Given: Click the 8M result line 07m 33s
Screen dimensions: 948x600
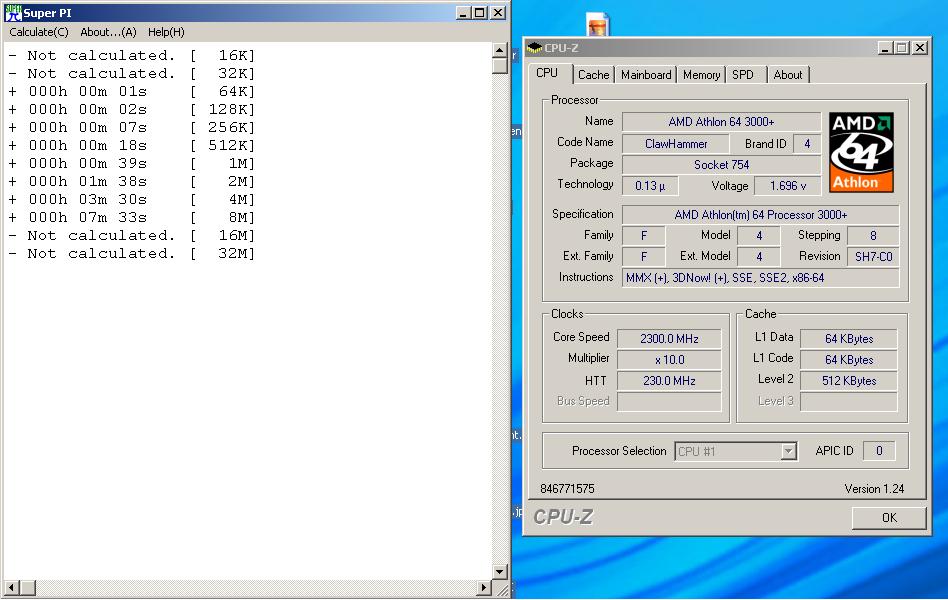Looking at the screenshot, I should 131,217.
